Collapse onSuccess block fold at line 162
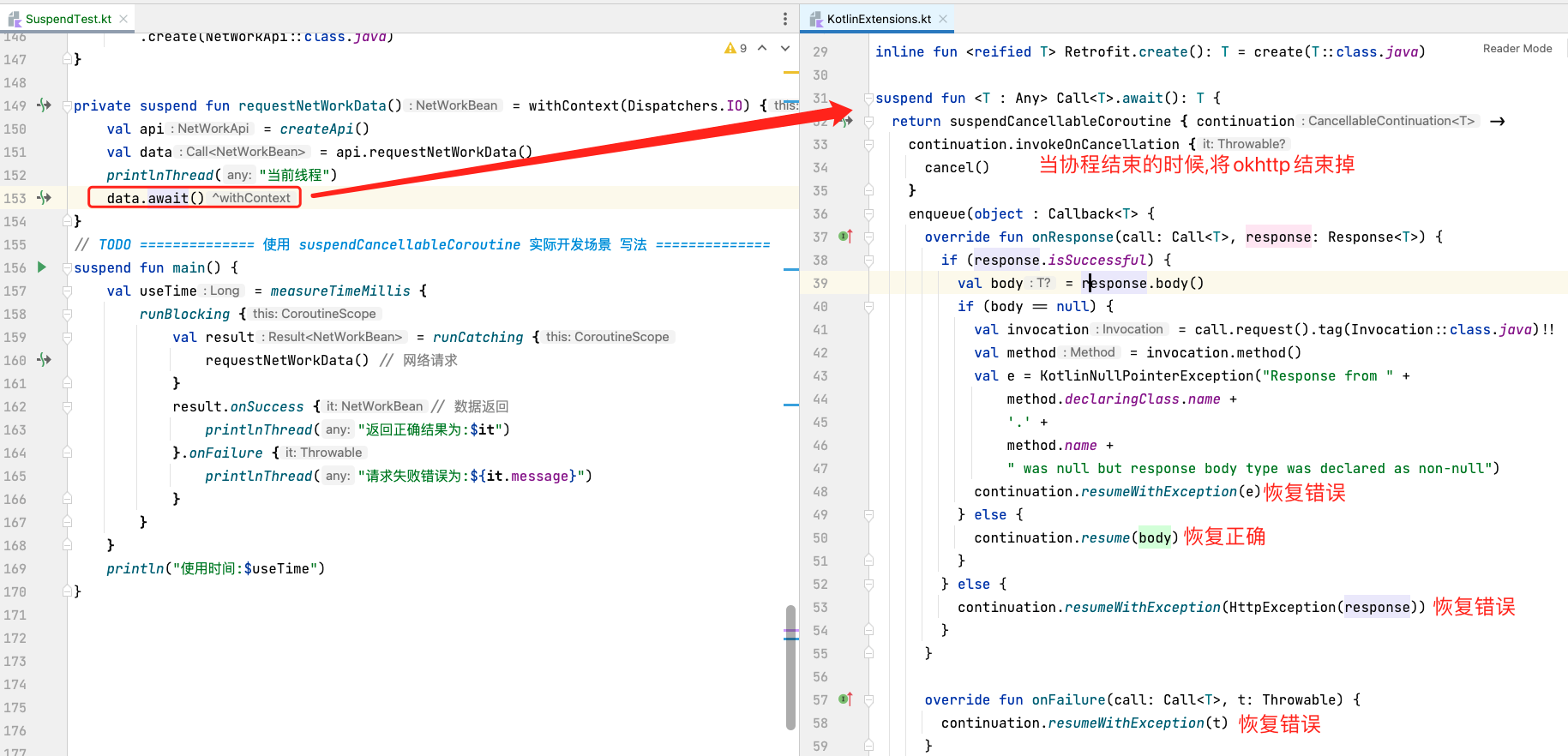1568x756 pixels. coord(67,407)
